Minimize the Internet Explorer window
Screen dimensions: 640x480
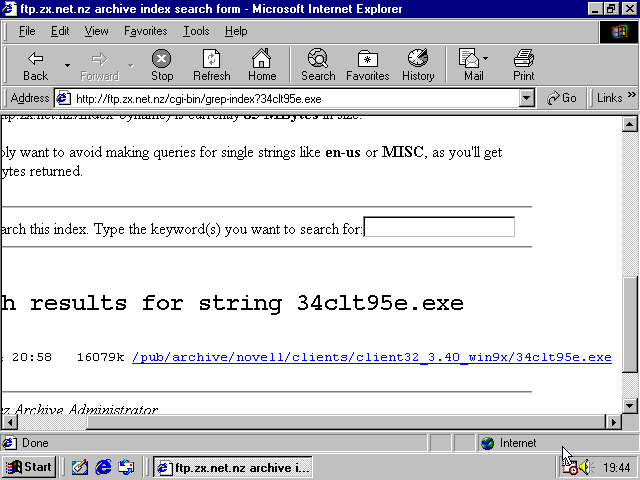(595, 9)
